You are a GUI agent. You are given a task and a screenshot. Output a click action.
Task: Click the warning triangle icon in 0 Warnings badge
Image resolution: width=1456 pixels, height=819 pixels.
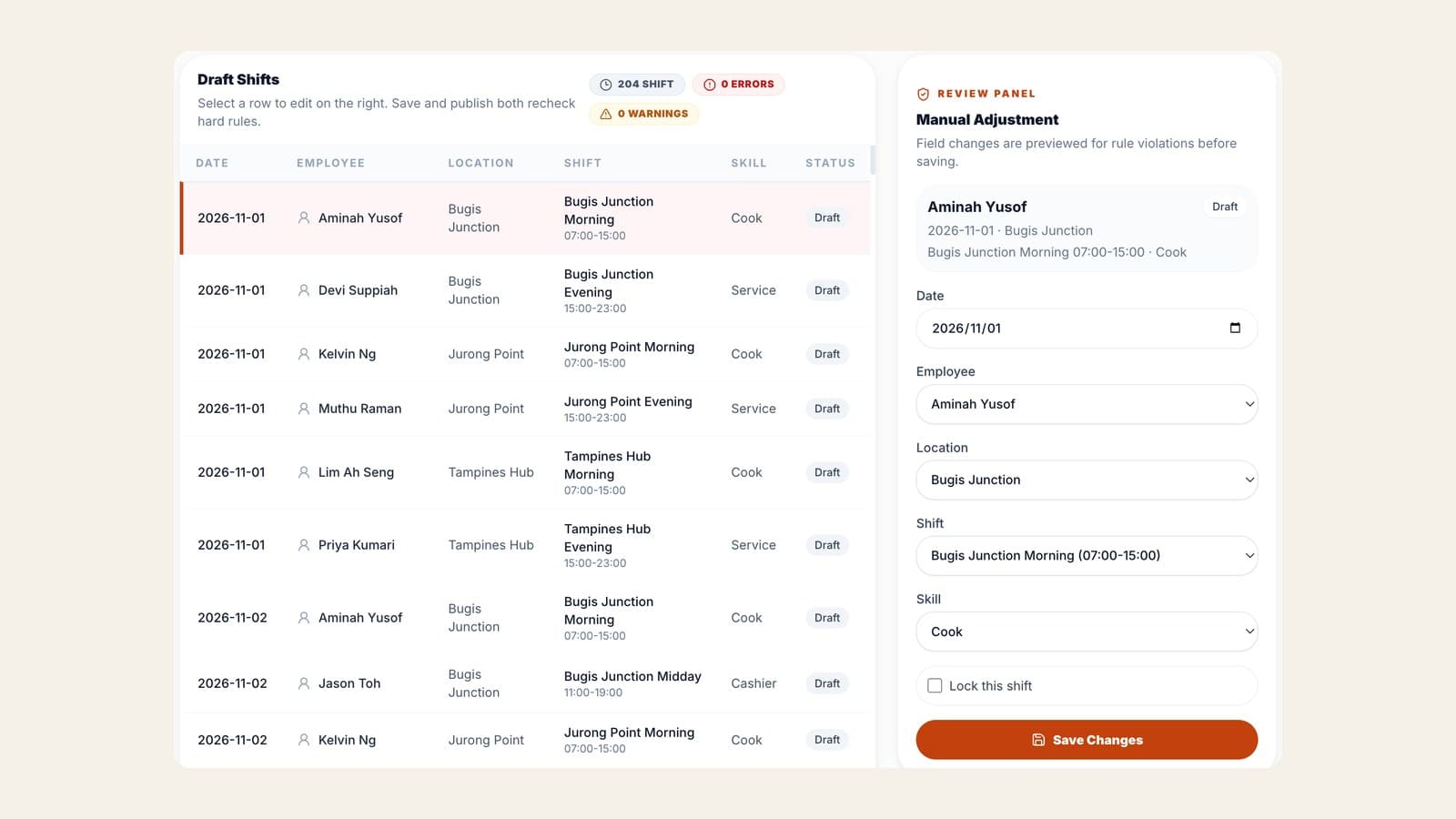[605, 114]
